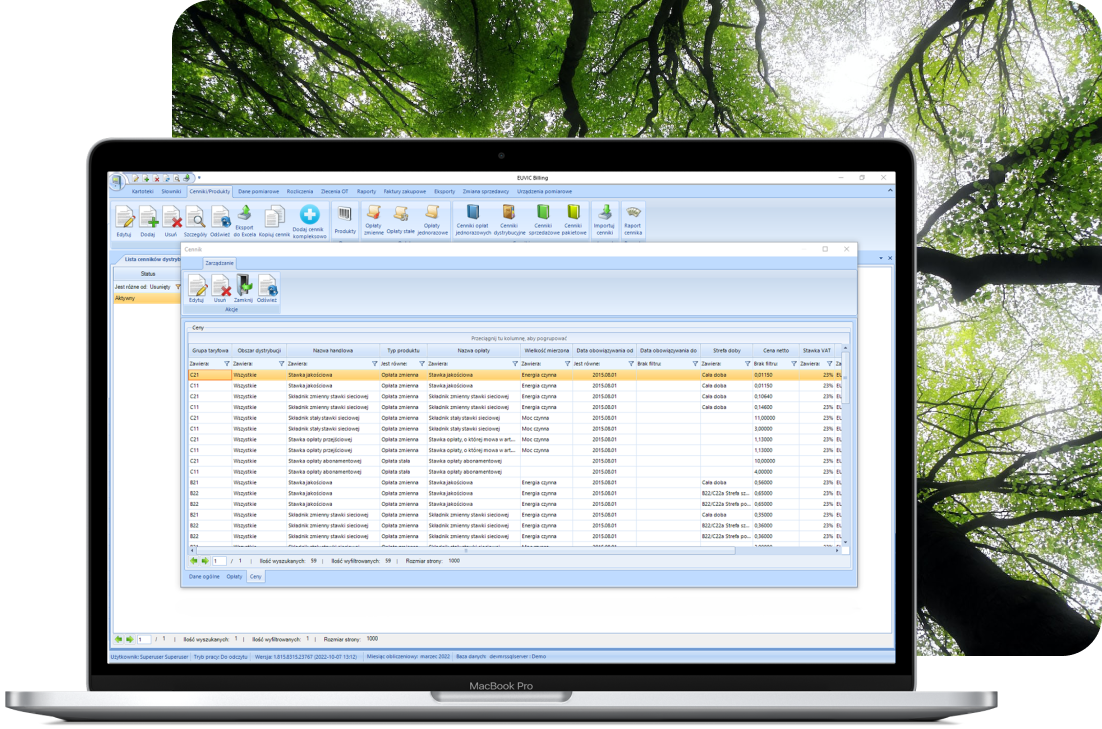The height and width of the screenshot is (729, 1102).
Task: Sort by Nazwa handlowa column header
Action: (332, 350)
